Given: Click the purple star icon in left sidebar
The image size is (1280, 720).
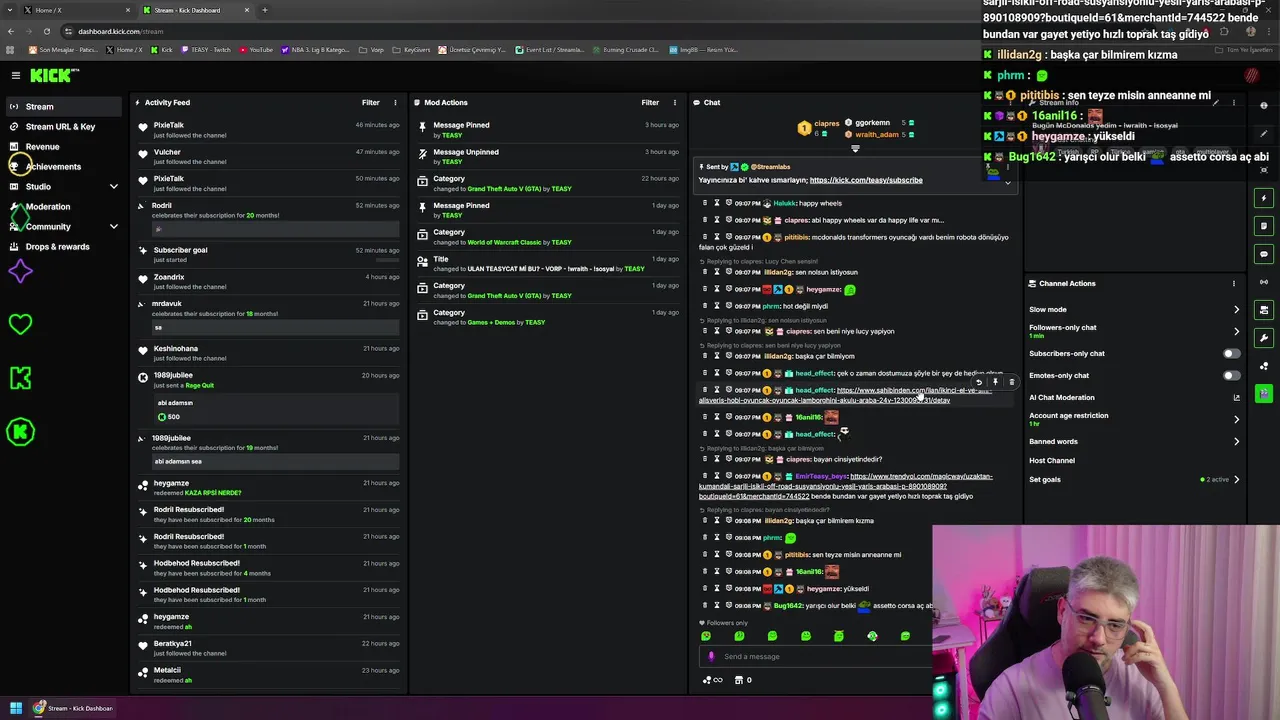Looking at the screenshot, I should pos(20,271).
